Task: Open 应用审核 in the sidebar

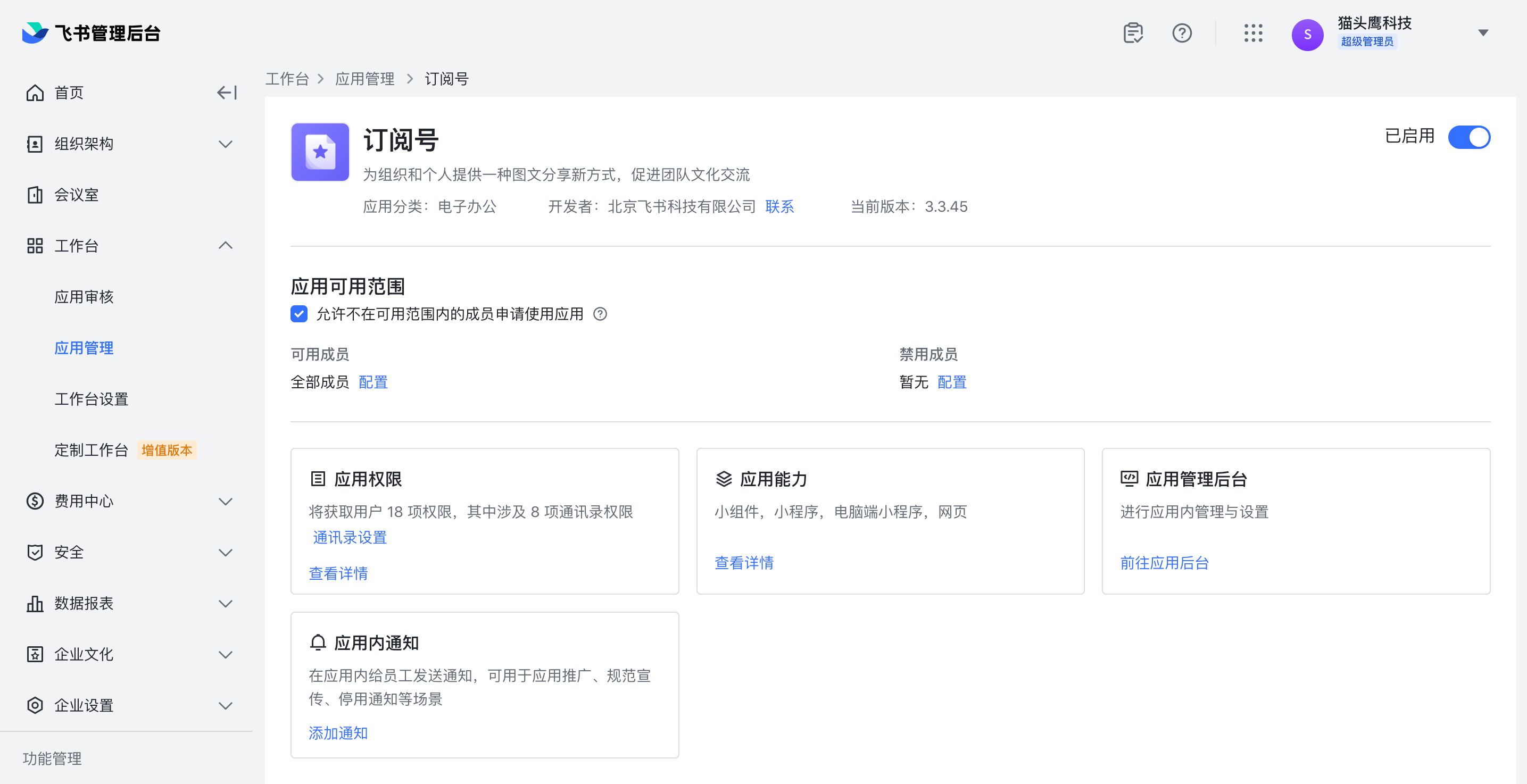Action: pyautogui.click(x=84, y=296)
